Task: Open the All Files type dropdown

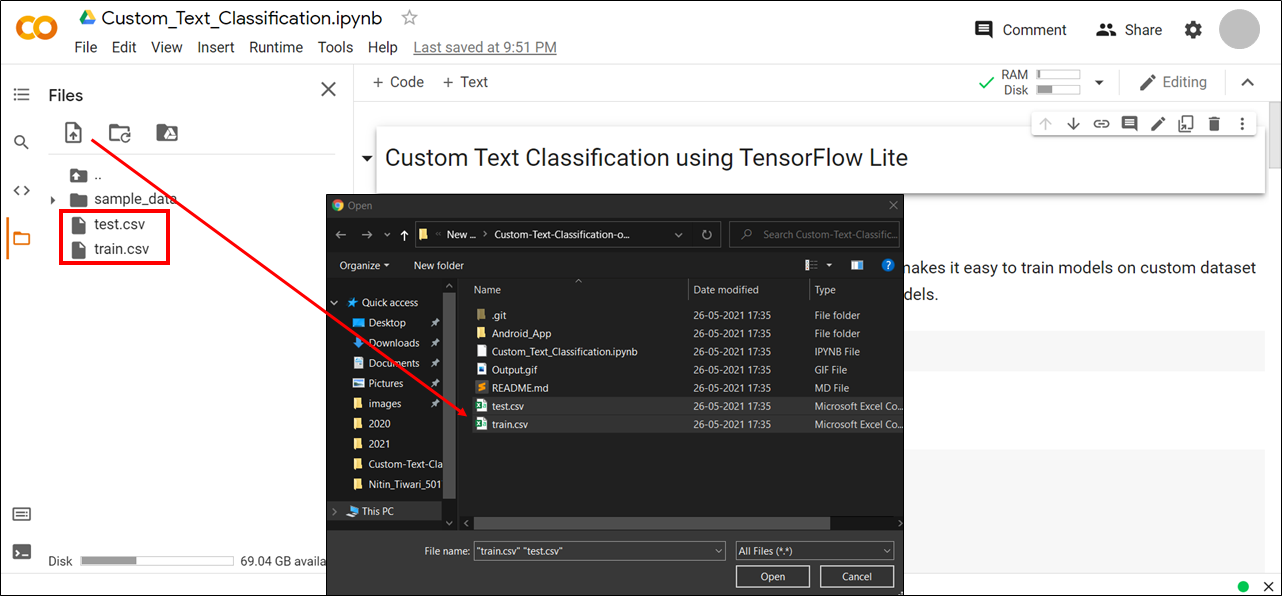Action: [814, 551]
